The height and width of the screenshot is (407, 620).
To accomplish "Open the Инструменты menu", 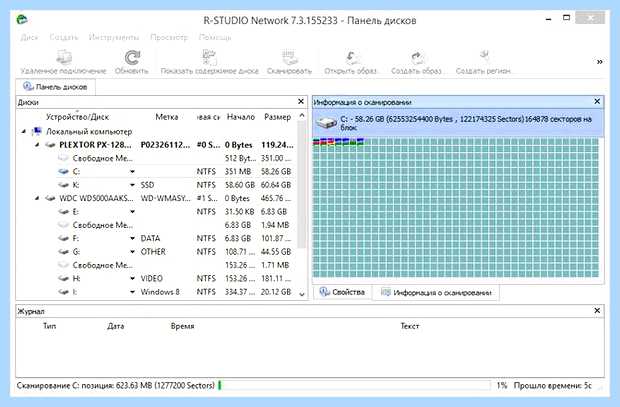I will coord(114,37).
